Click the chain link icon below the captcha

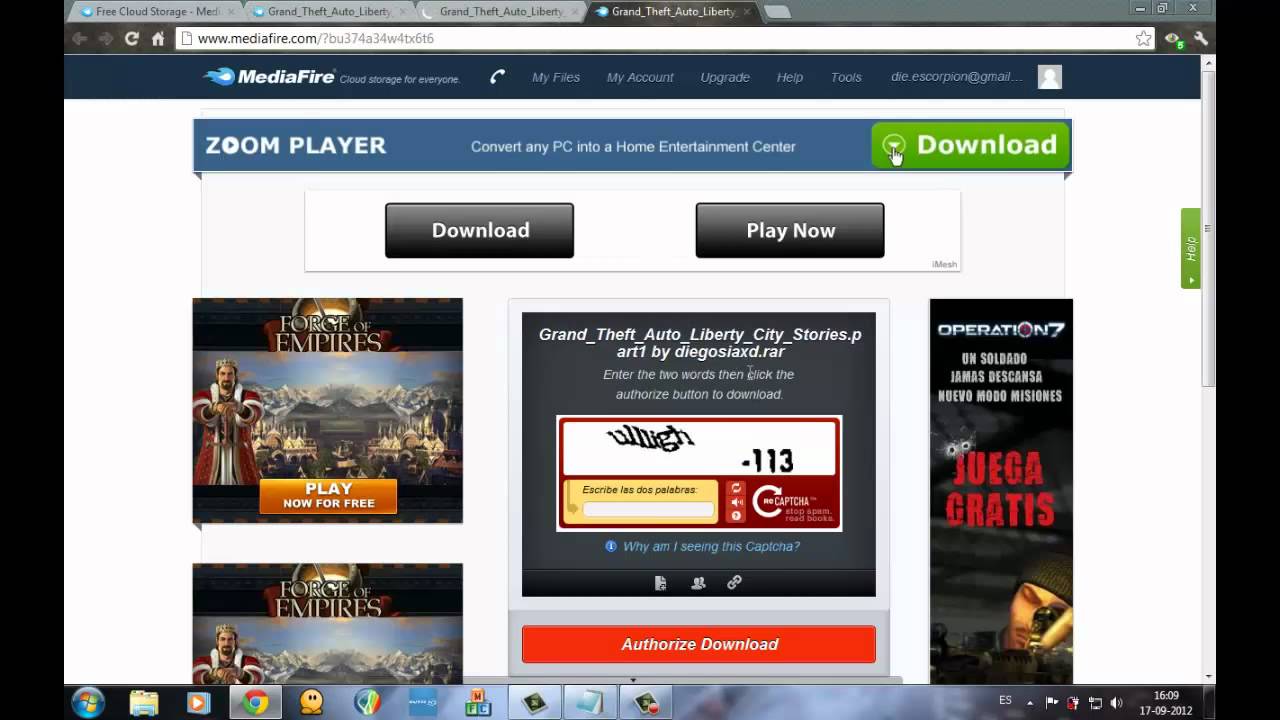[734, 583]
